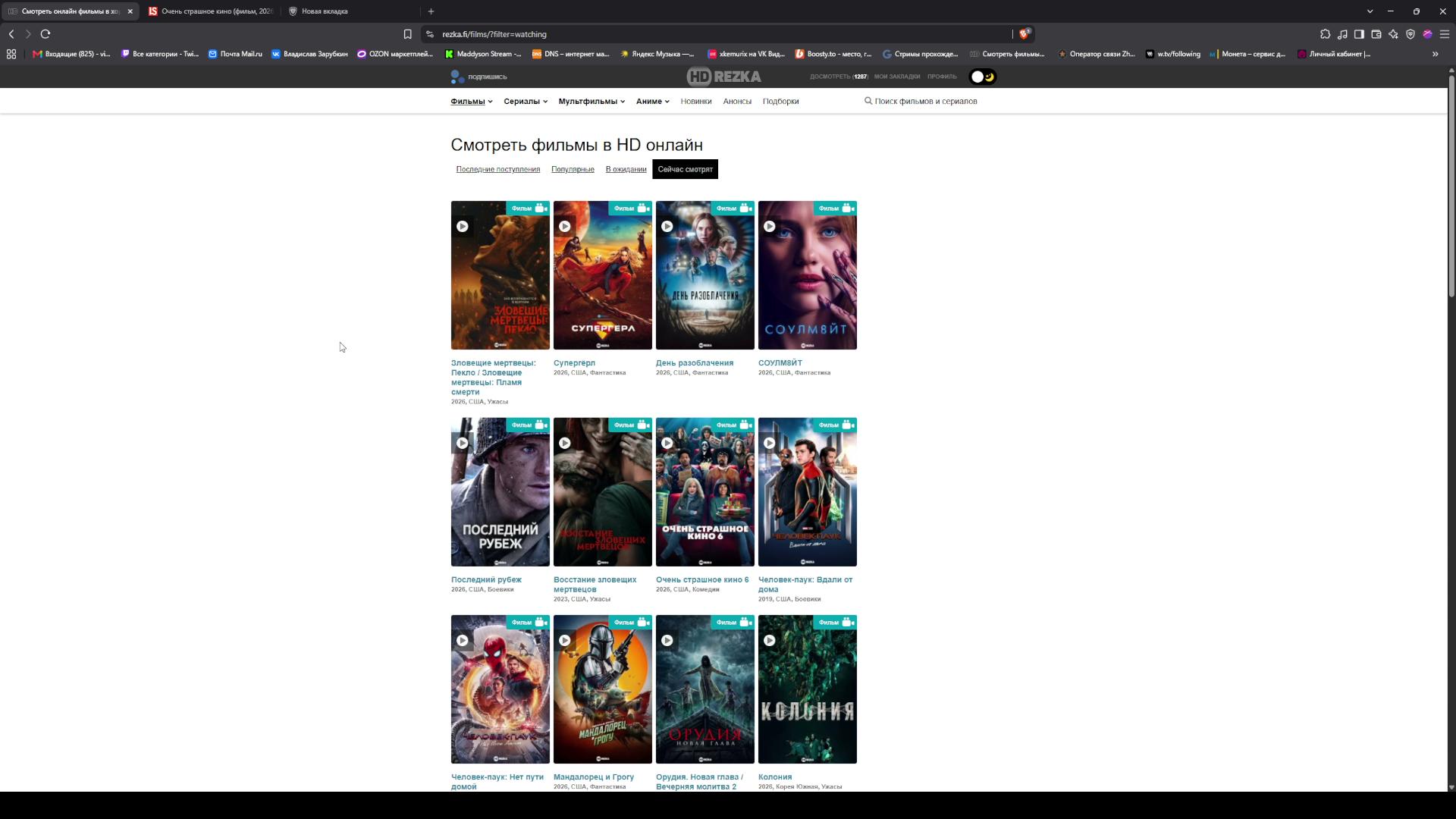
Task: Open the apps grid icon in bookmarks bar
Action: (11, 54)
